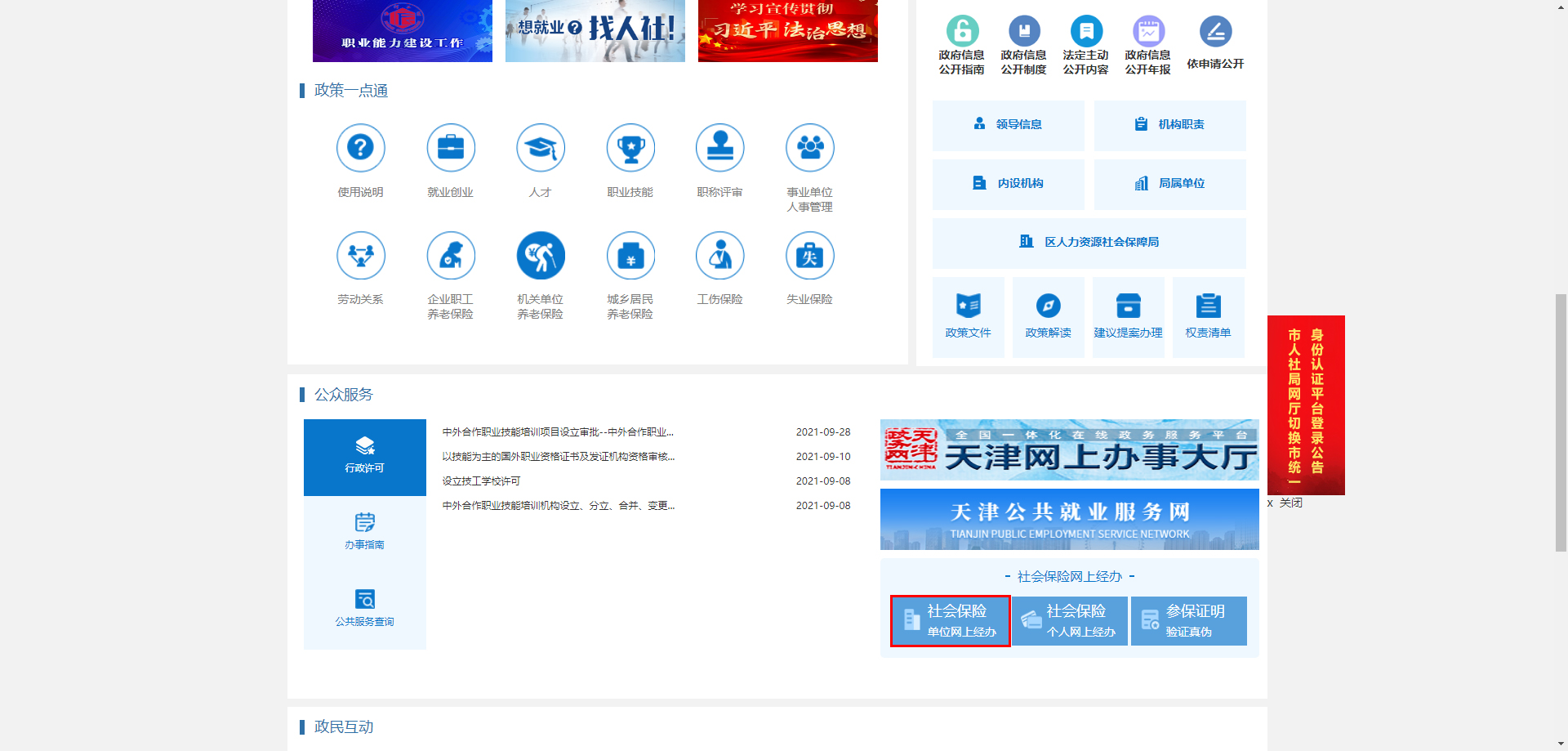Open 依申请公开 pencil icon
Viewport: 1568px width, 751px height.
[x=1215, y=31]
